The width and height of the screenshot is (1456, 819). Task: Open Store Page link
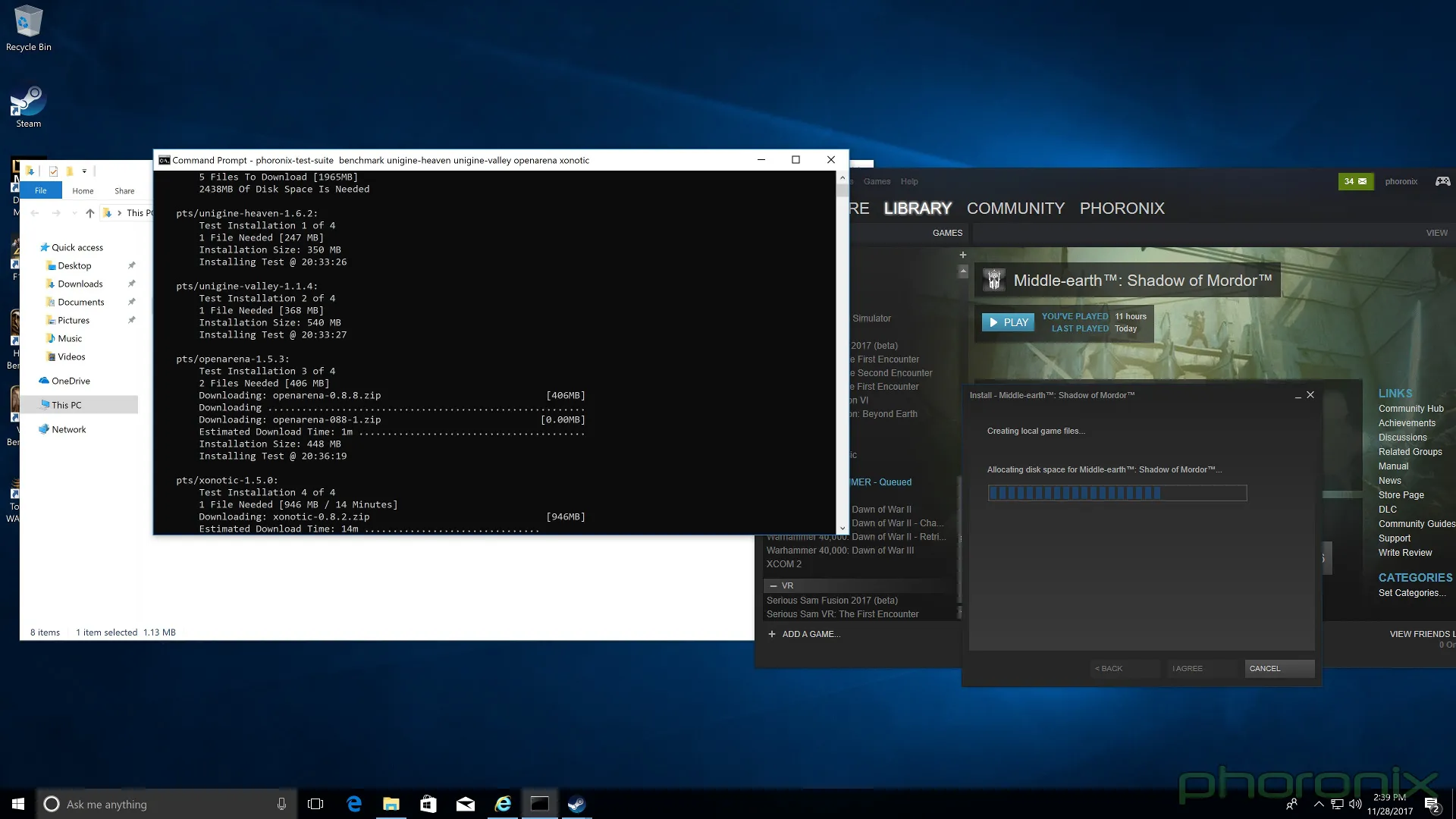(x=1401, y=495)
